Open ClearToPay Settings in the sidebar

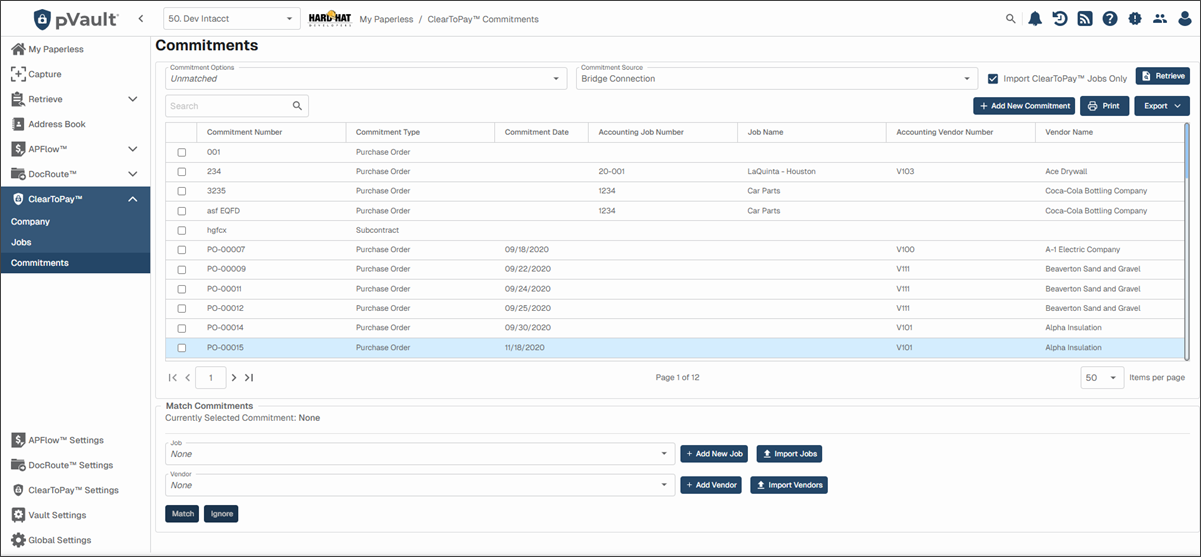tap(65, 490)
